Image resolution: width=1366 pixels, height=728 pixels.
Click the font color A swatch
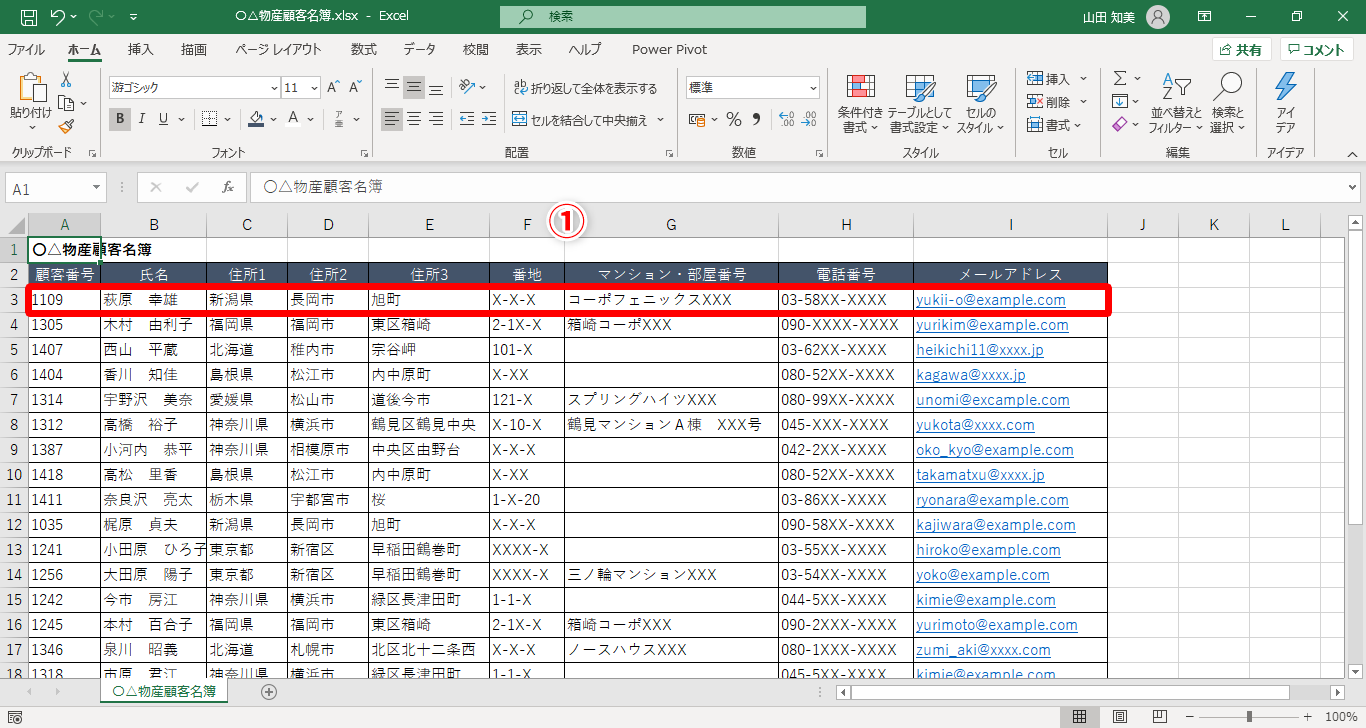point(294,119)
